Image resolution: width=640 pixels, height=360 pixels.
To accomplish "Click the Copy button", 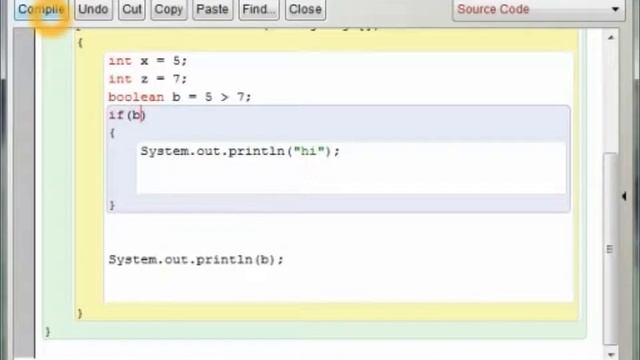I will point(169,9).
